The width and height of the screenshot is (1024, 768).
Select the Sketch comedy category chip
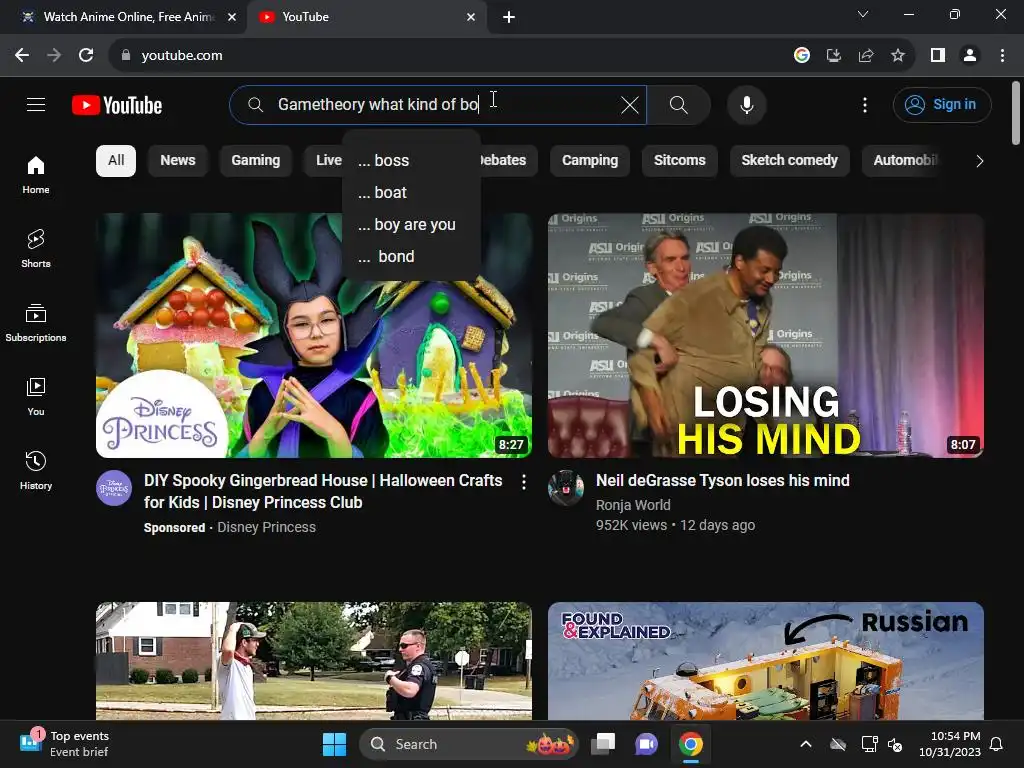pos(790,161)
